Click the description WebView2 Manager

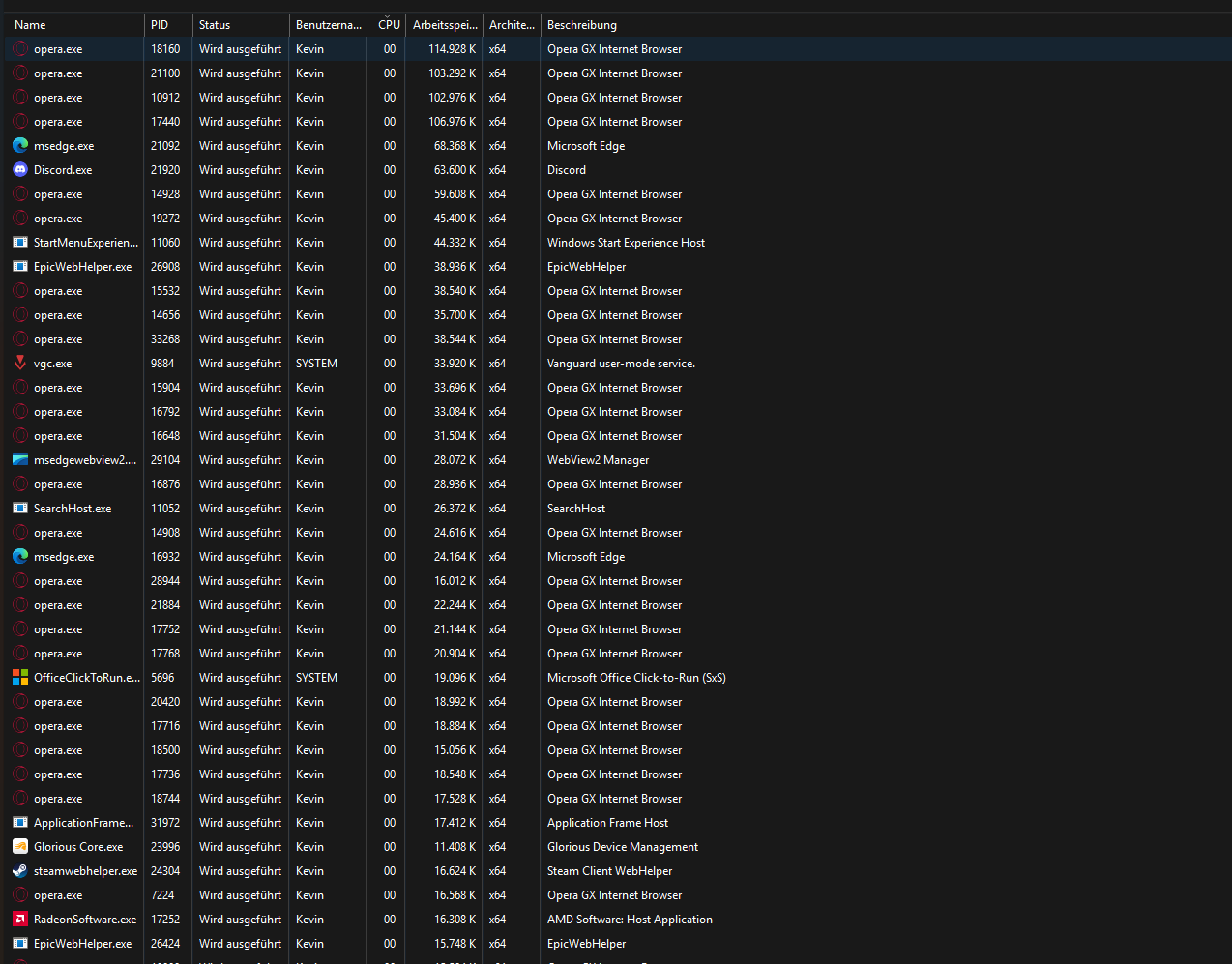pyautogui.click(x=598, y=460)
